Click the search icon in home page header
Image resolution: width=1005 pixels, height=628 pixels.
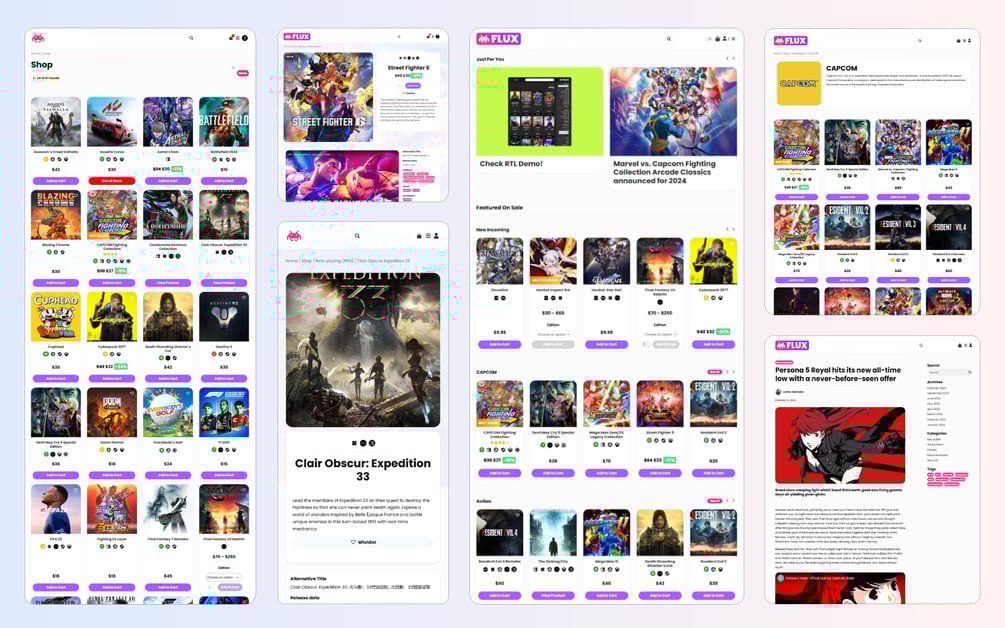pos(669,38)
